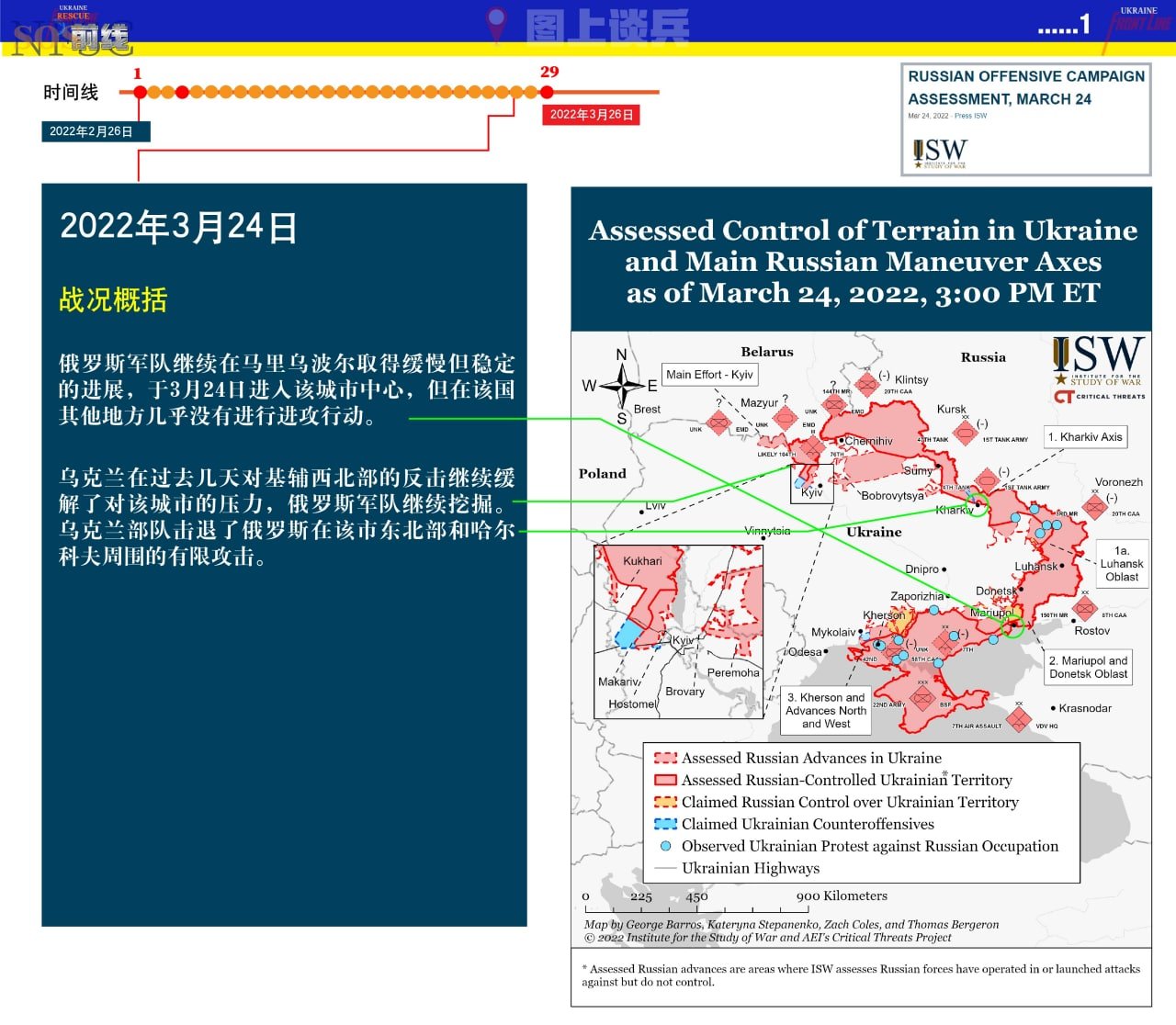Viewport: 1176px width, 1025px height.
Task: Click the Mykolaiv city label
Action: point(833,633)
